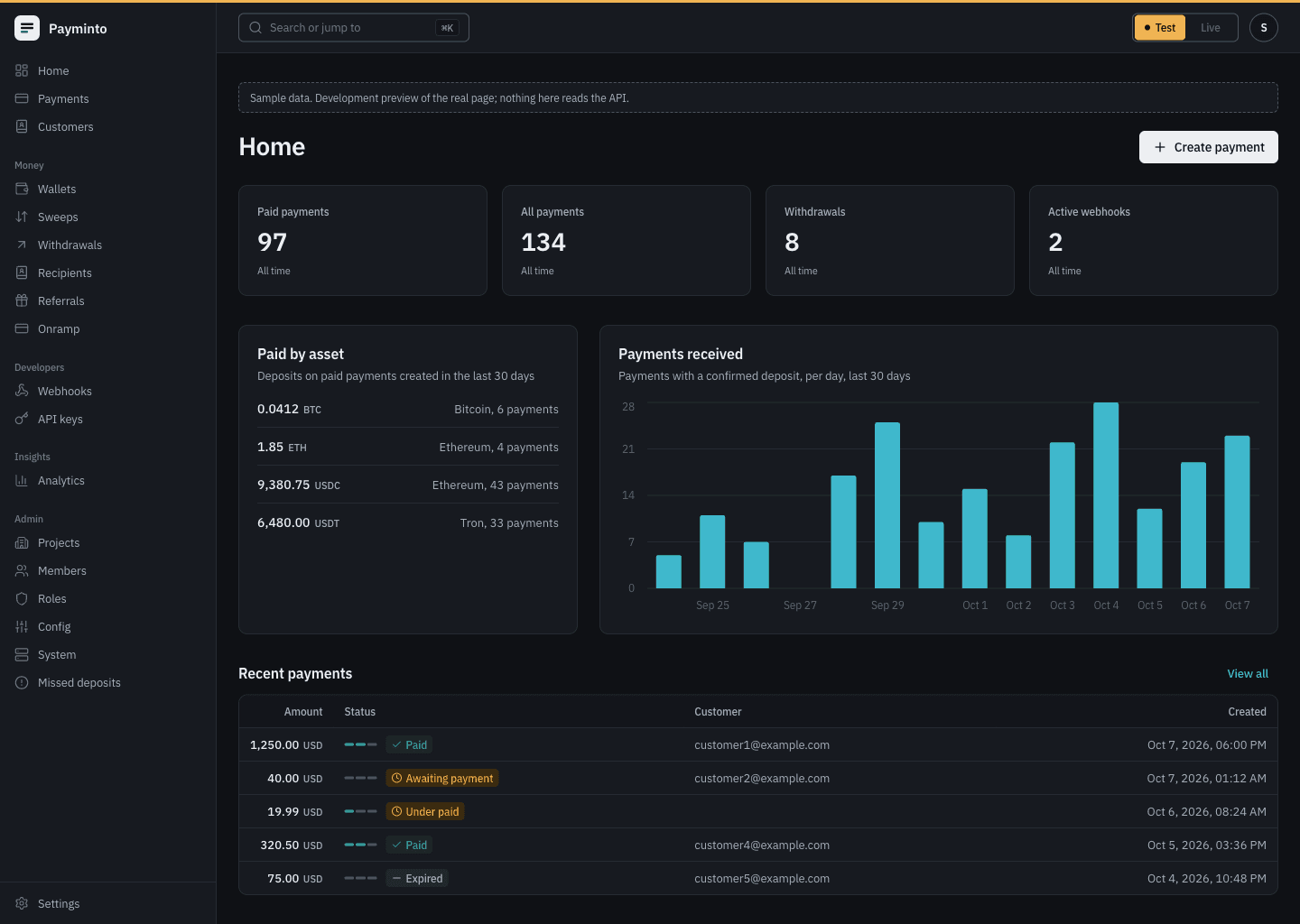
Task: Click the 320.50 USD amount
Action: pos(292,845)
